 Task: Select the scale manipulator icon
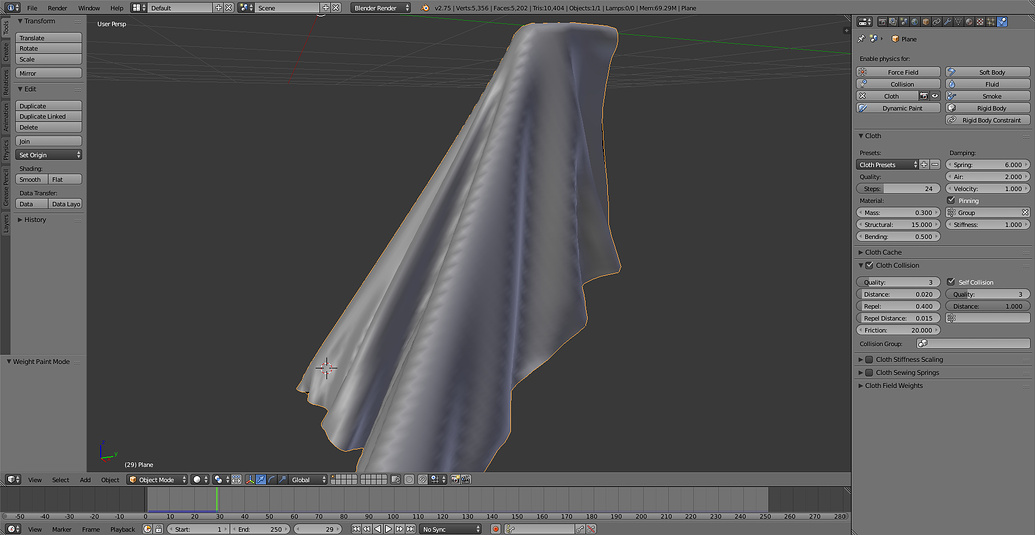(282, 480)
